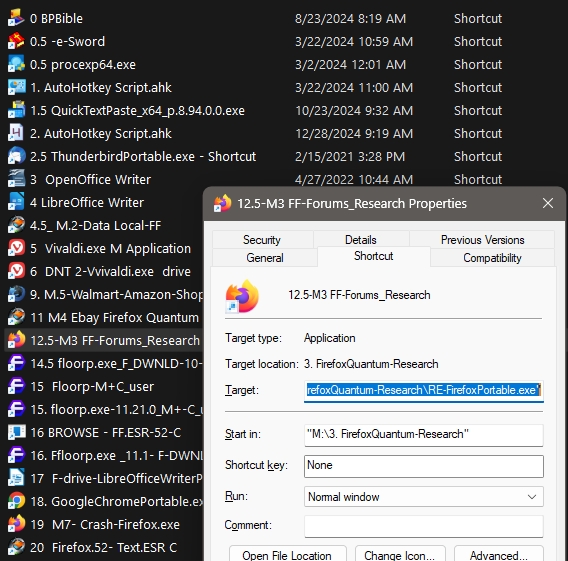Click date 2/15/2021 3:28 PM
The image size is (568, 561).
click(350, 156)
